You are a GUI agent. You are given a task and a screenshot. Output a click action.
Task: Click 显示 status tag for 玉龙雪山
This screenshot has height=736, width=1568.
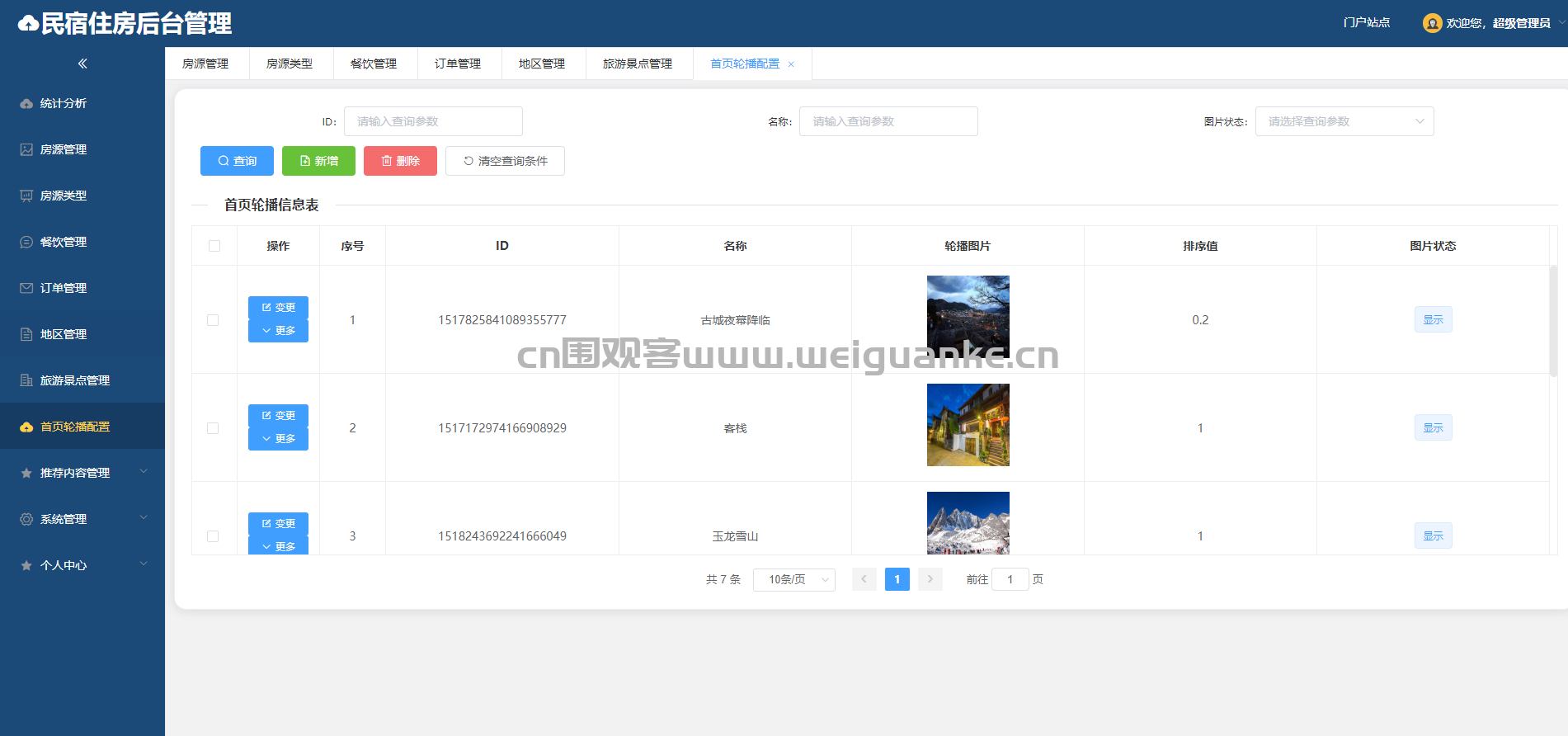[x=1433, y=536]
